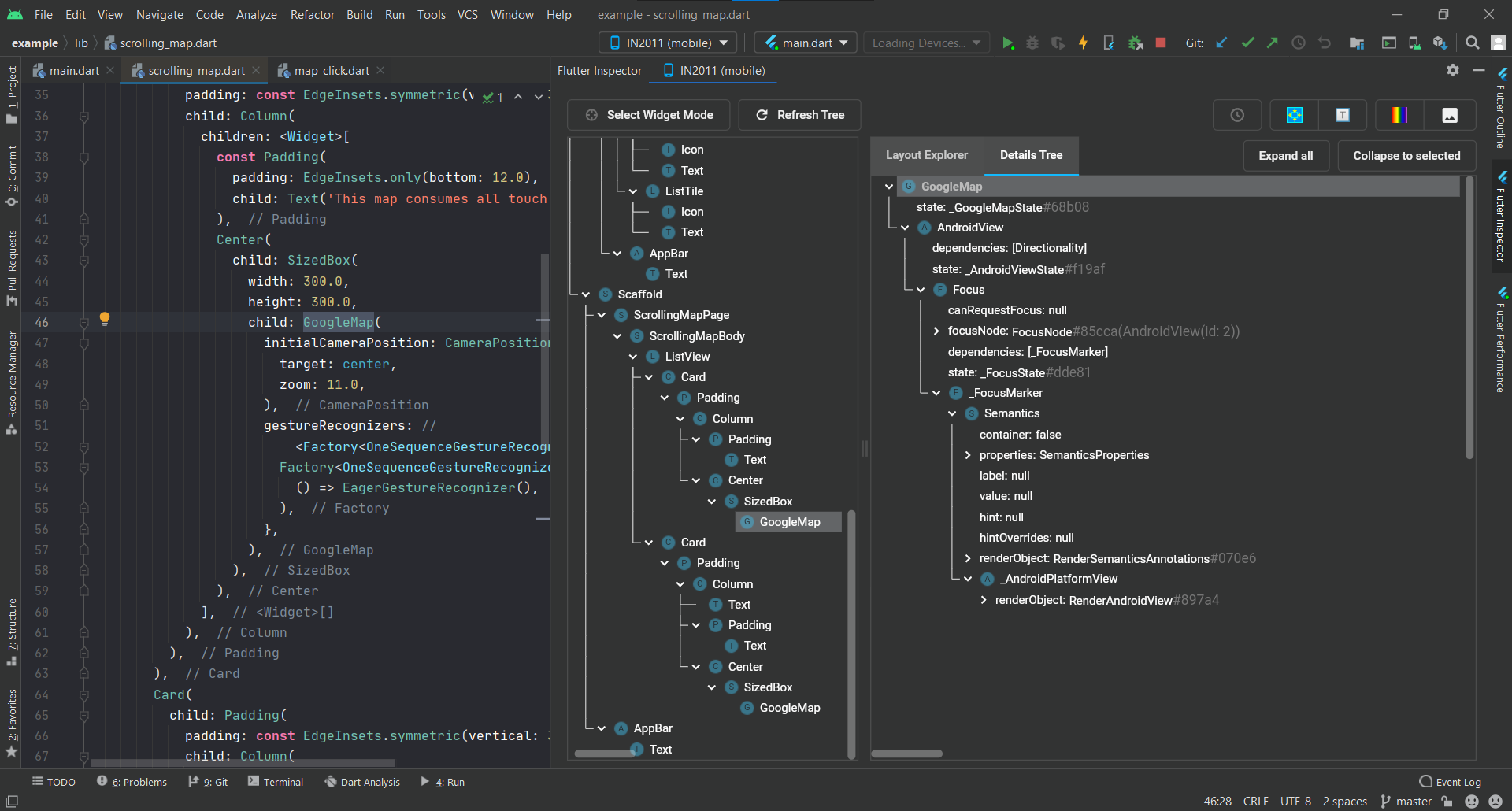Open the Search Everywhere magnifier icon
Screen dimensions: 1512x811
[1472, 43]
